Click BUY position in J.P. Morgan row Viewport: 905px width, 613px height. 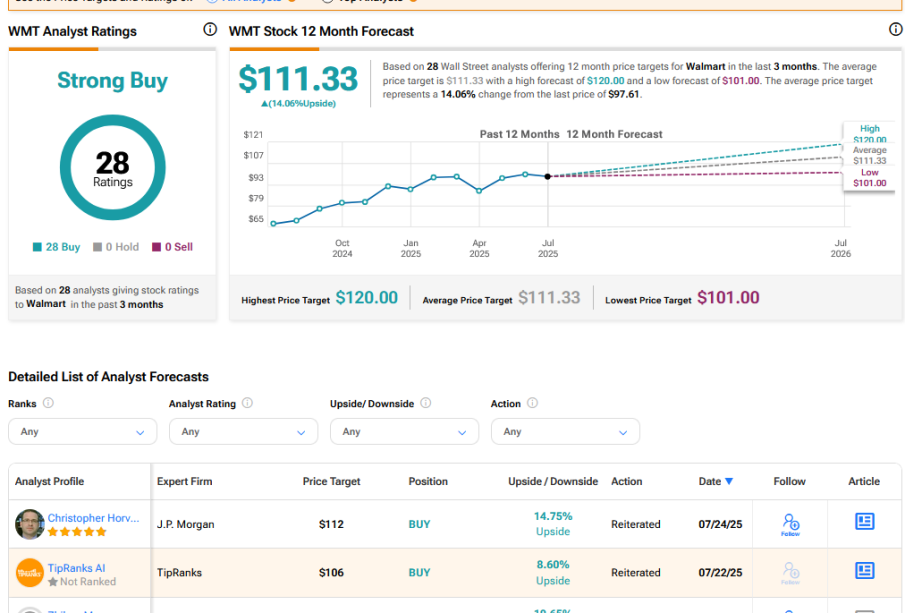[420, 524]
